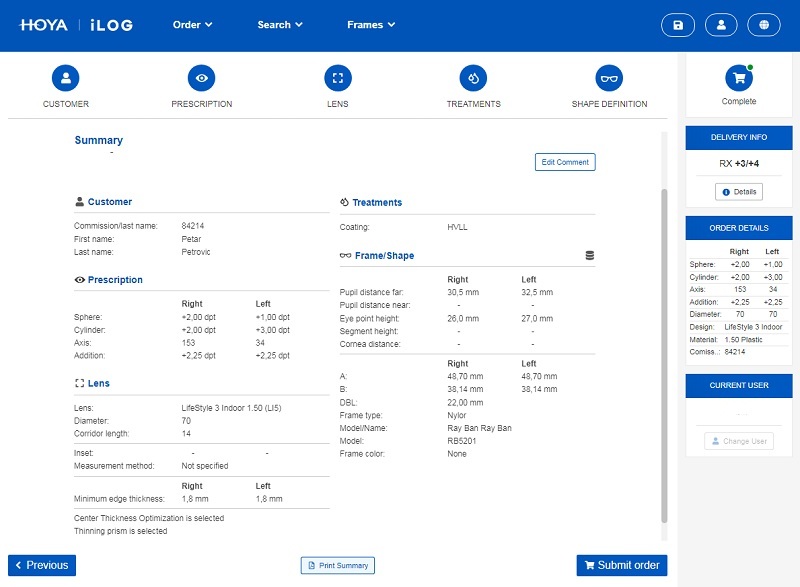
Task: Click Print Summary button
Action: 338,565
